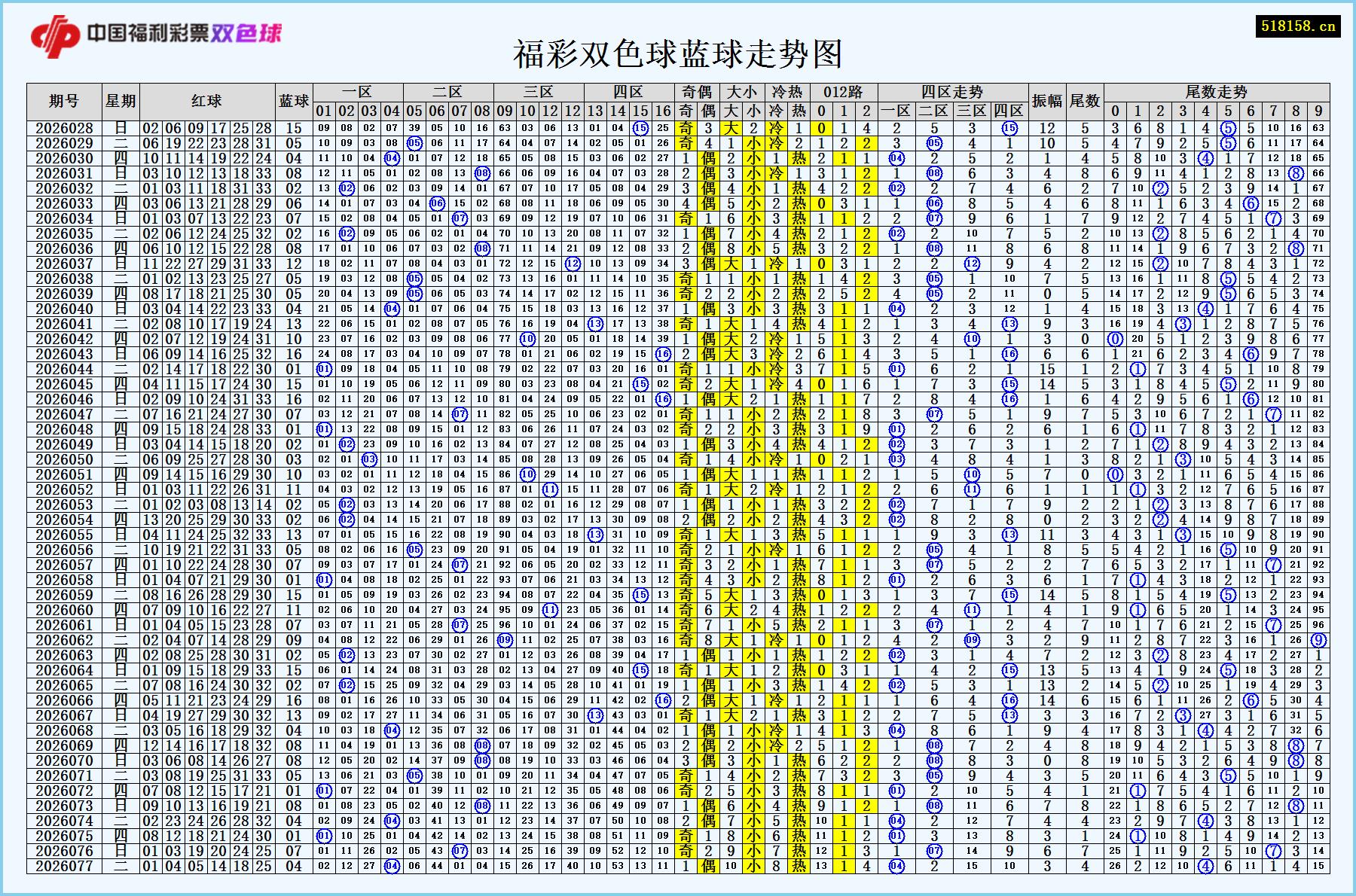1356x896 pixels.
Task: Click issue number 2026048
Action: pos(64,429)
